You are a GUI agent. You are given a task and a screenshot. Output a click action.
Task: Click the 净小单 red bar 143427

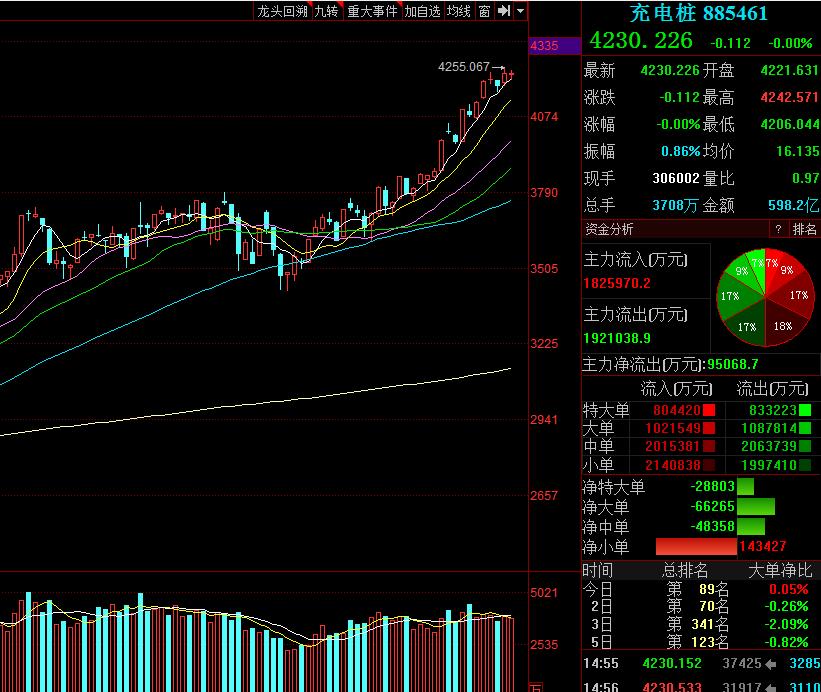(x=696, y=546)
